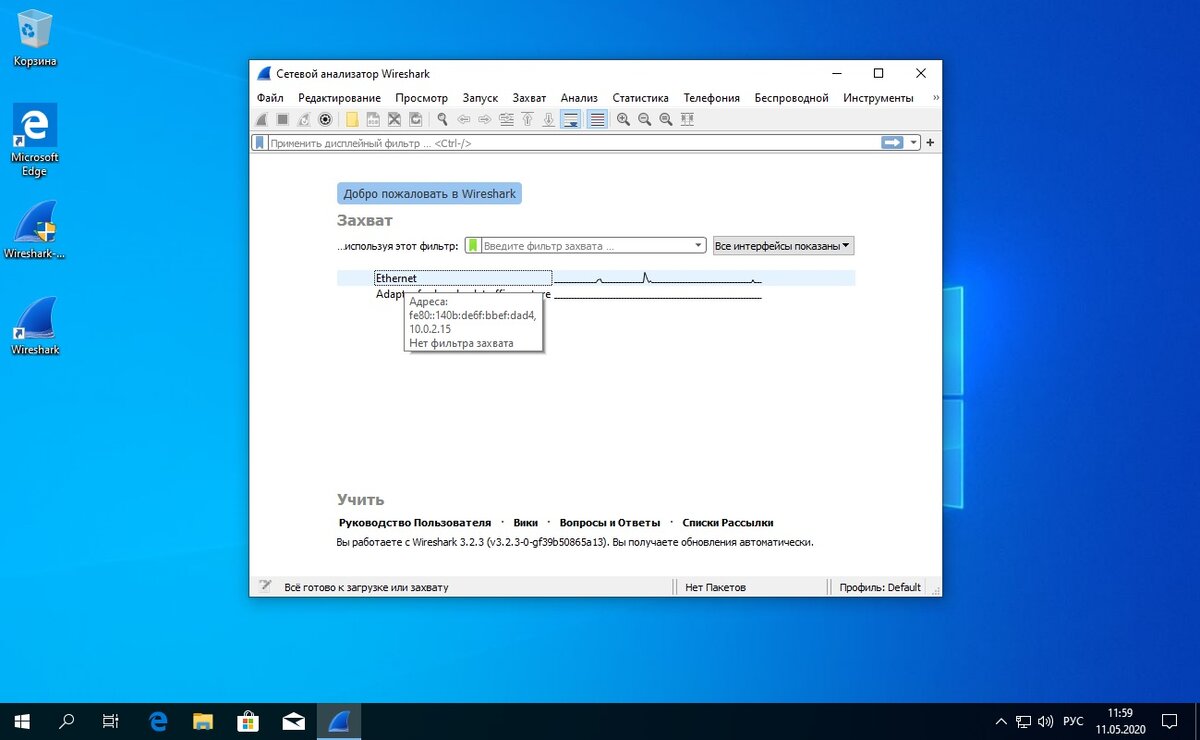Toggle auto-scroll during live capture
This screenshot has height=740, width=1200.
571,119
